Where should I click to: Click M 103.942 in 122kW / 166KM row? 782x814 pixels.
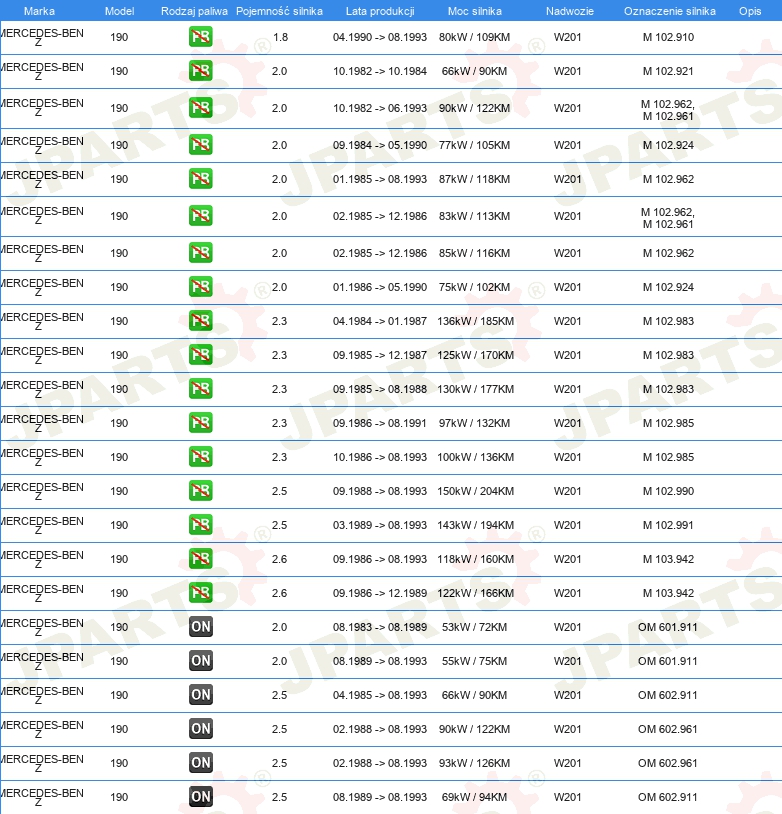point(668,593)
